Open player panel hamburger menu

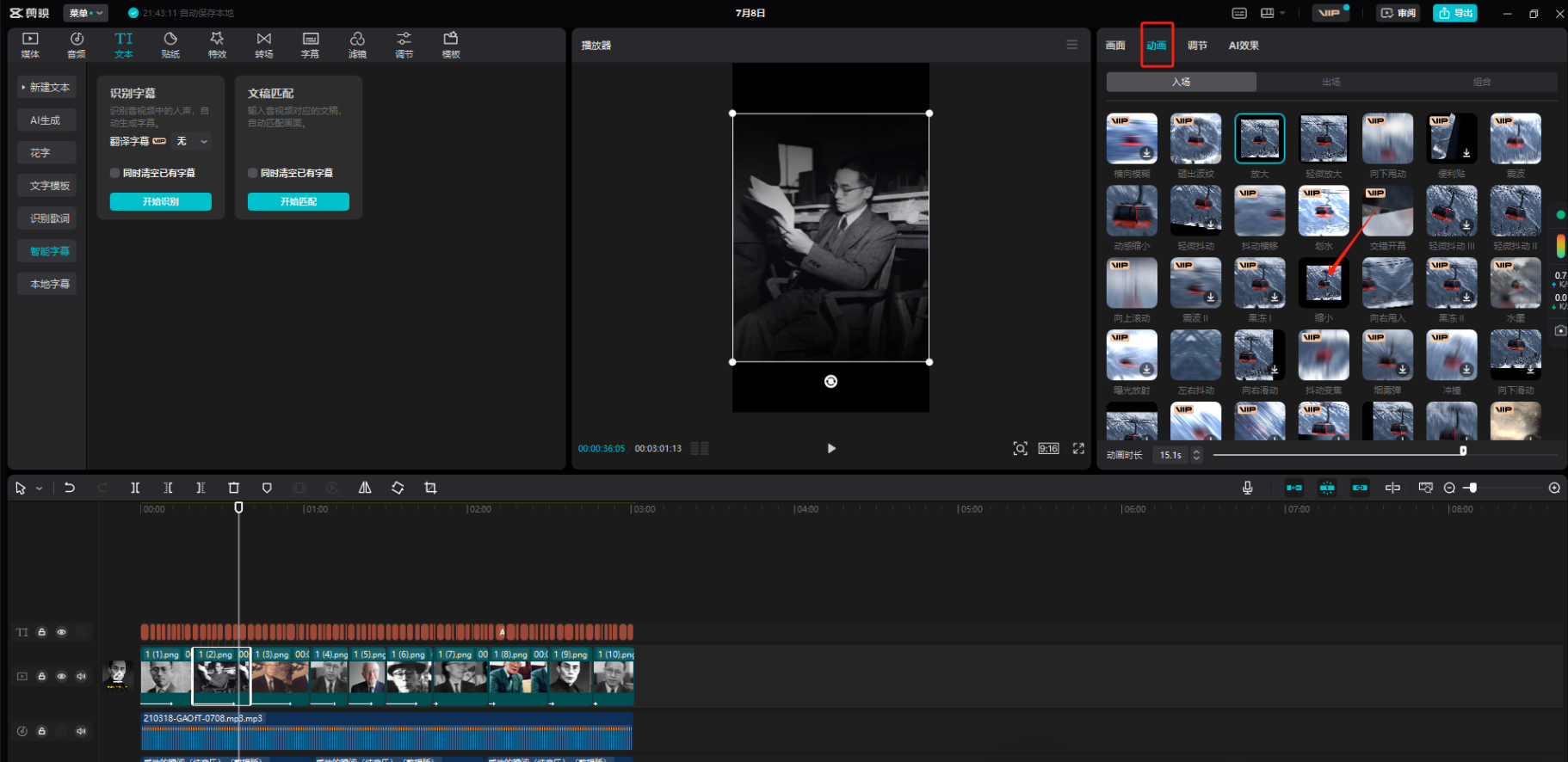click(x=1071, y=45)
